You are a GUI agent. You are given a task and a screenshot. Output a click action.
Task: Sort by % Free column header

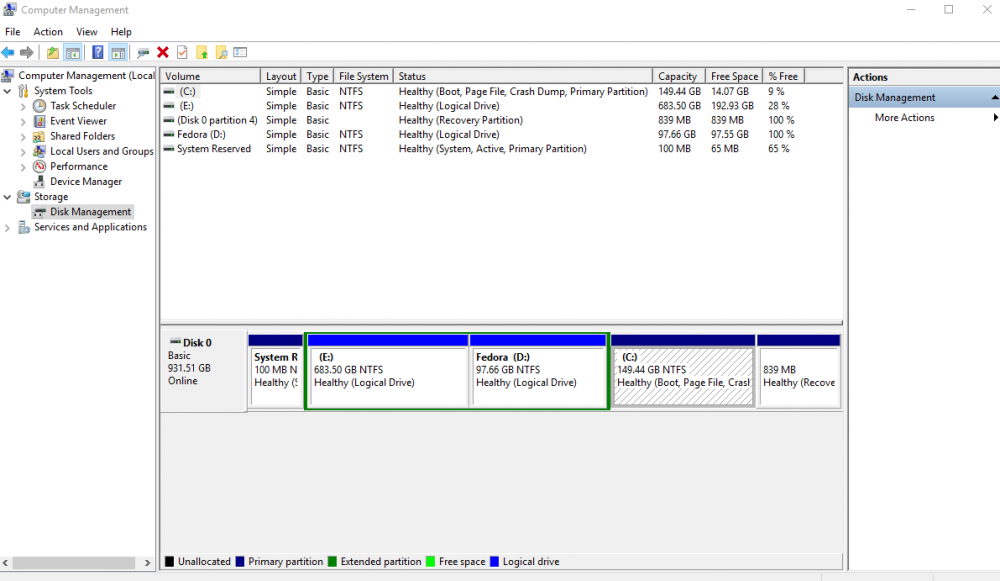tap(784, 76)
